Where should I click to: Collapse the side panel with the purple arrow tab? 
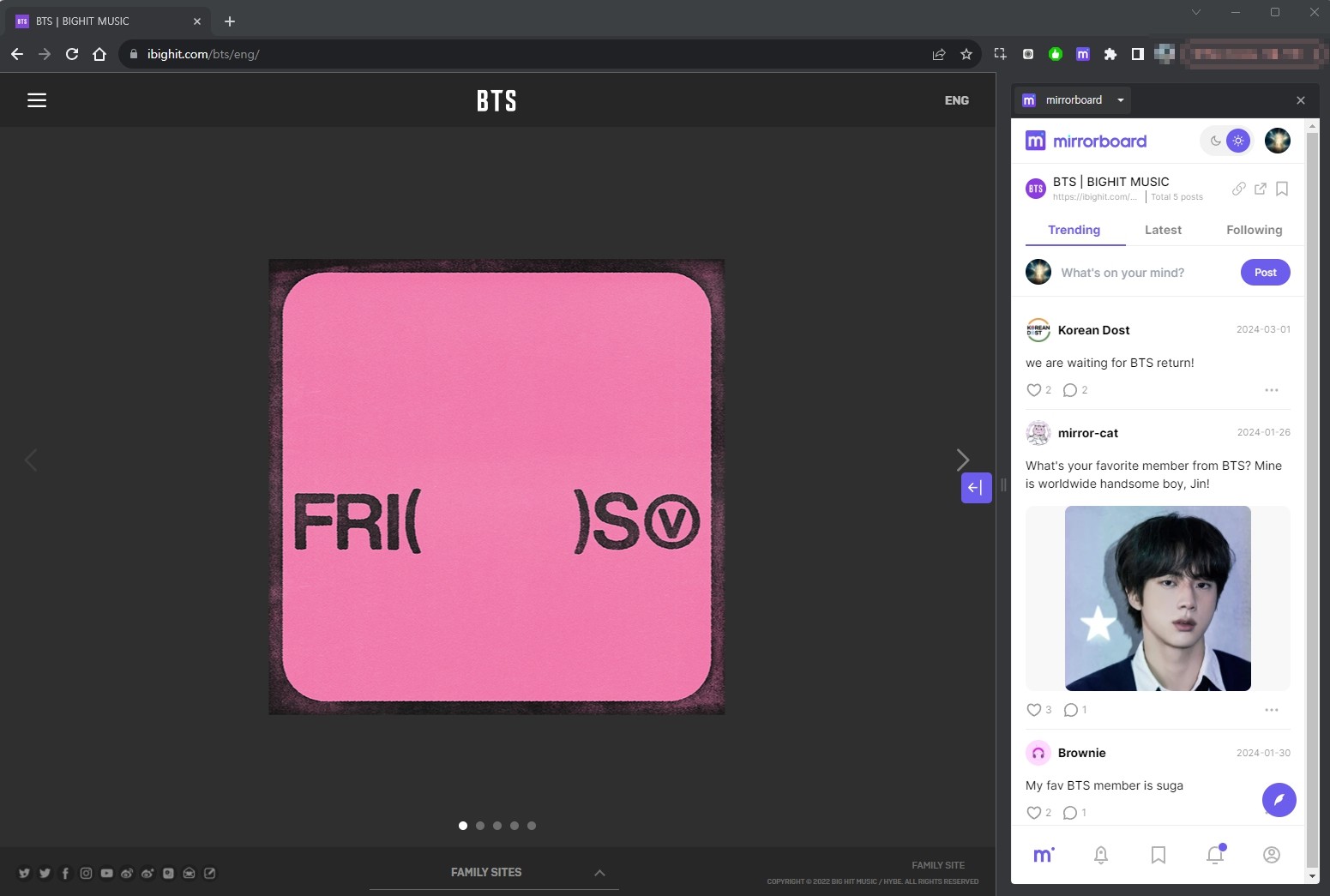point(976,488)
